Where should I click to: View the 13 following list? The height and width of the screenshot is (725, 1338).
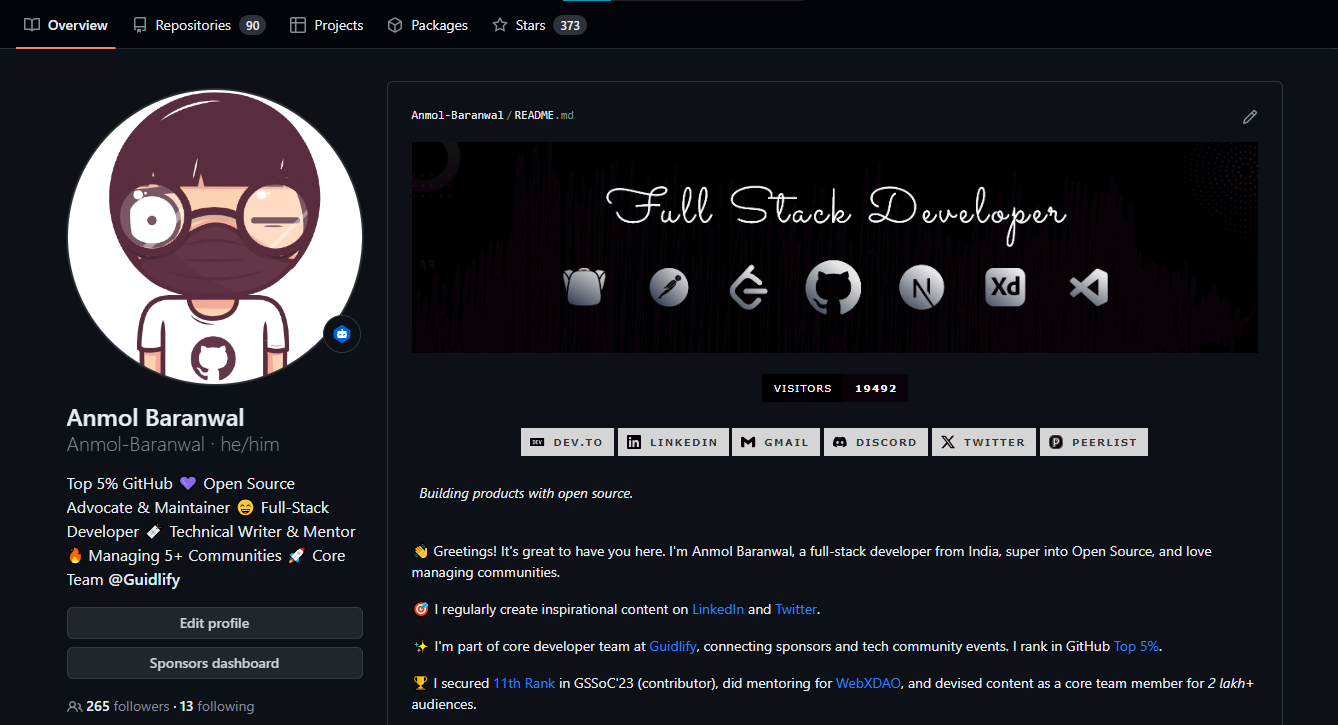point(217,706)
